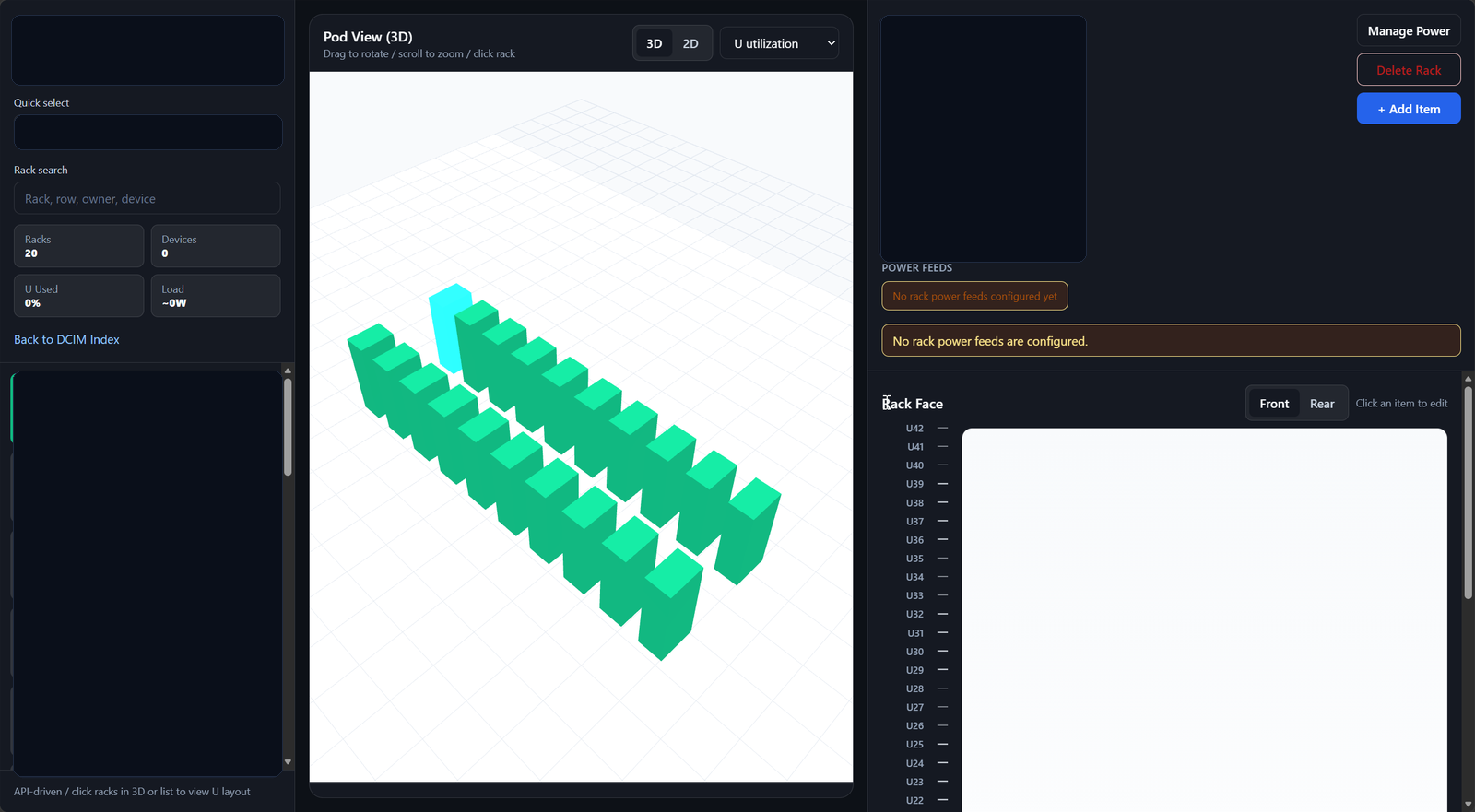Click 'Click an item to edit' hint
1475x812 pixels.
click(1401, 404)
